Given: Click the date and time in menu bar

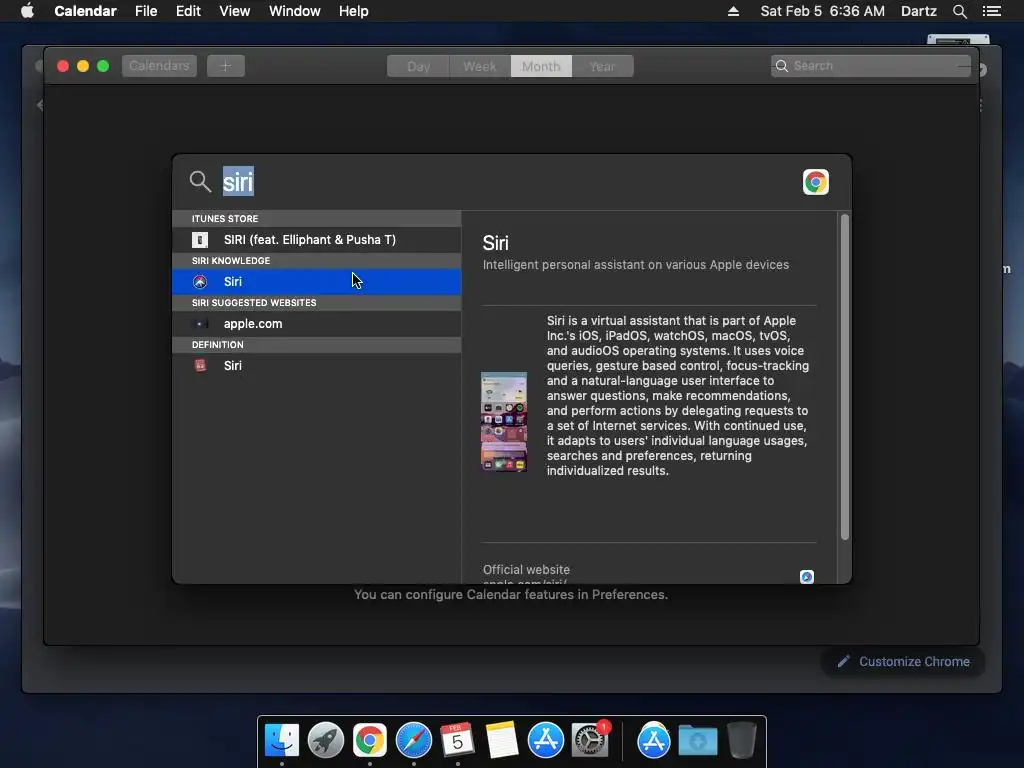Looking at the screenshot, I should [822, 11].
